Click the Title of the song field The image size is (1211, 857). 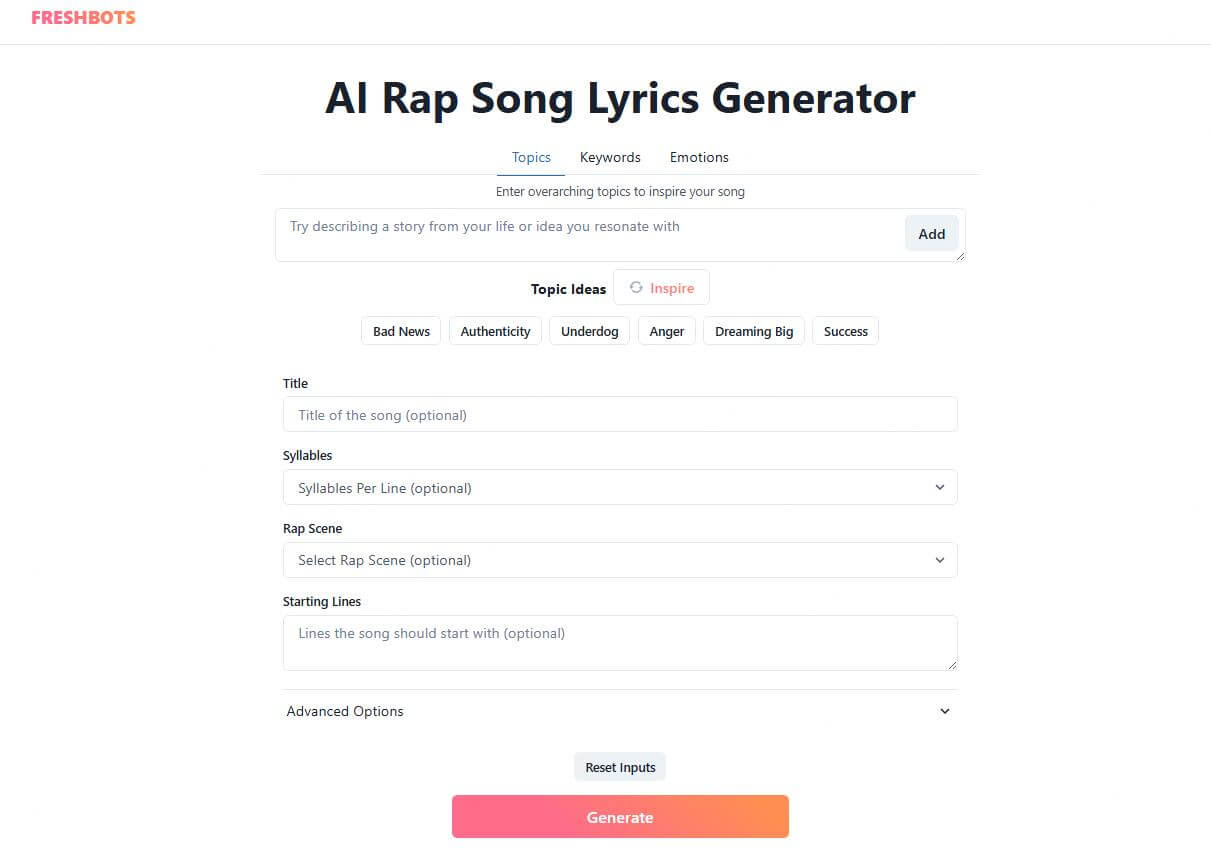pyautogui.click(x=620, y=414)
